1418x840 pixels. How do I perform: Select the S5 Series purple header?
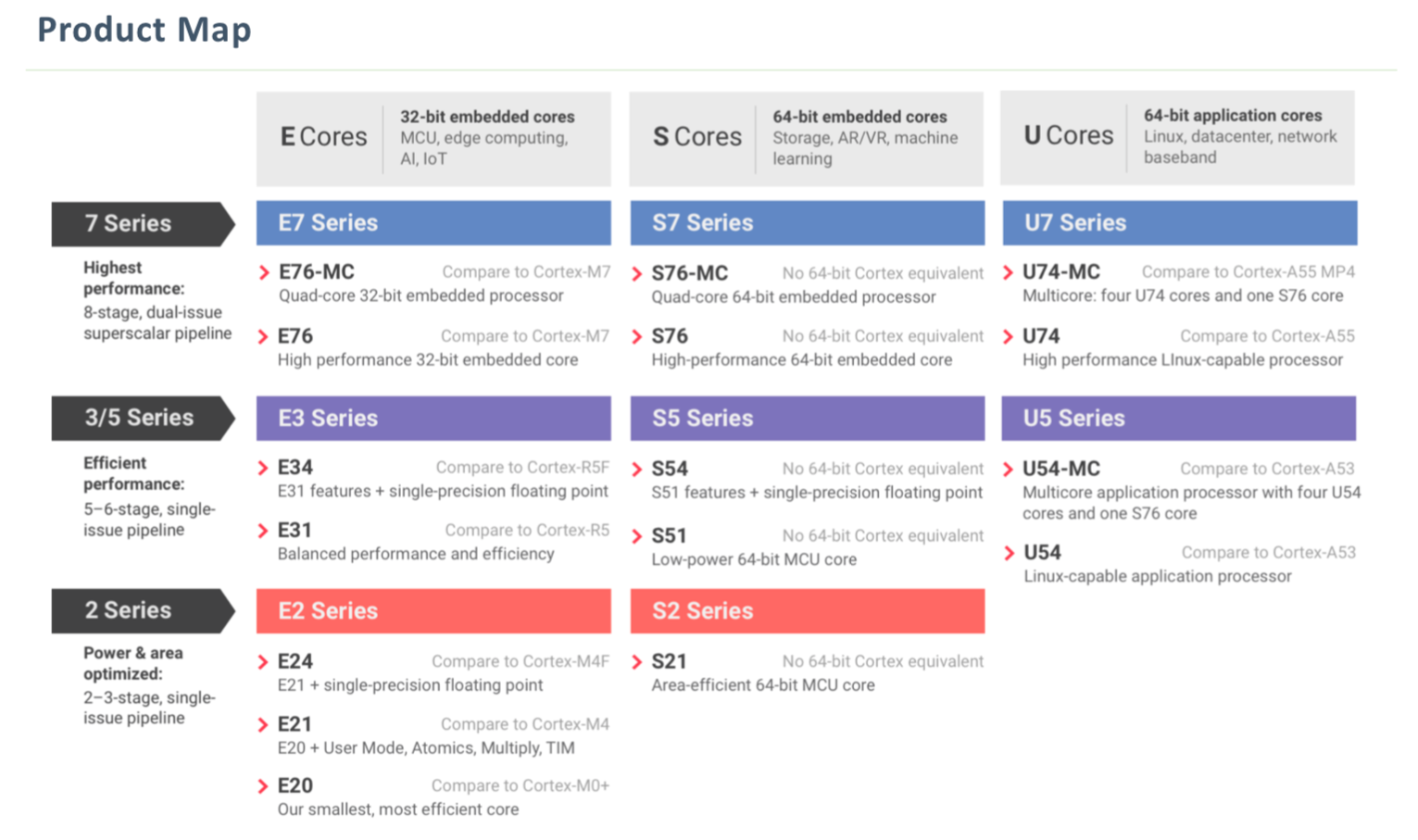(x=808, y=419)
